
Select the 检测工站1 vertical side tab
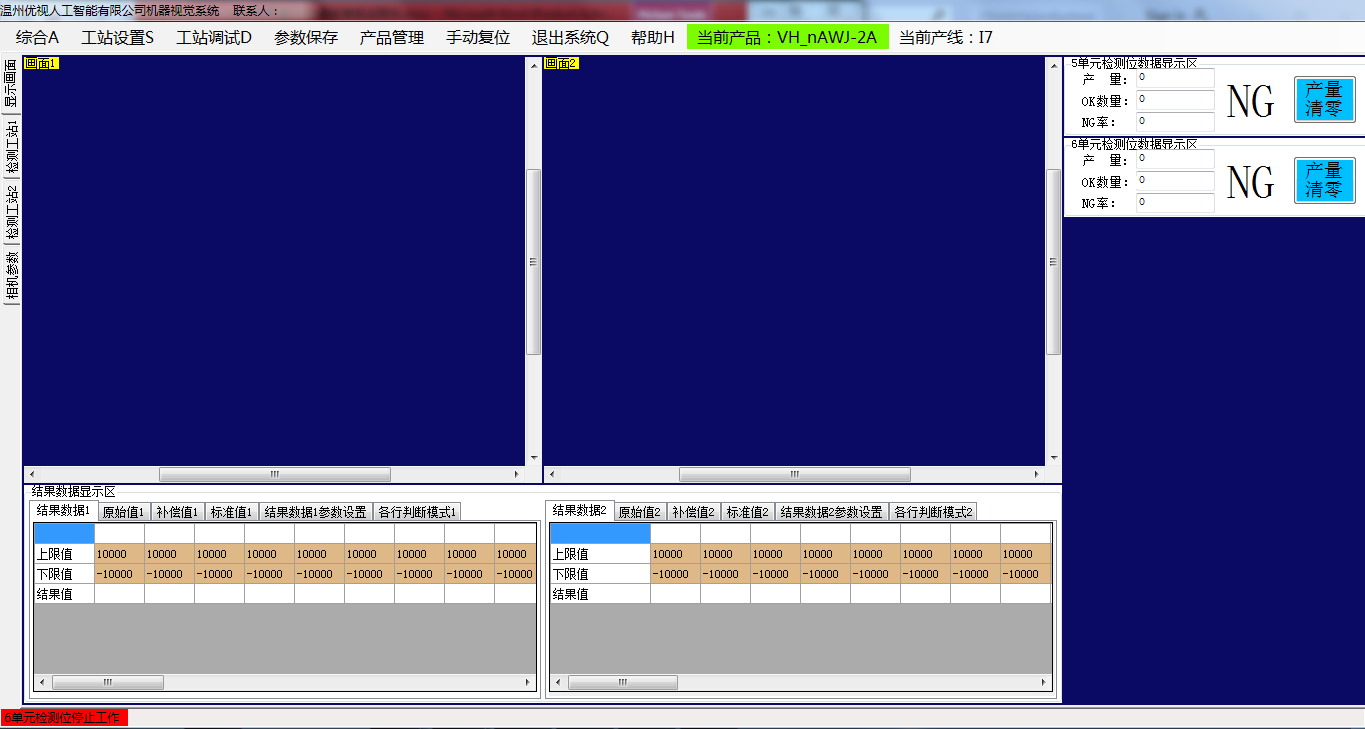(x=12, y=147)
